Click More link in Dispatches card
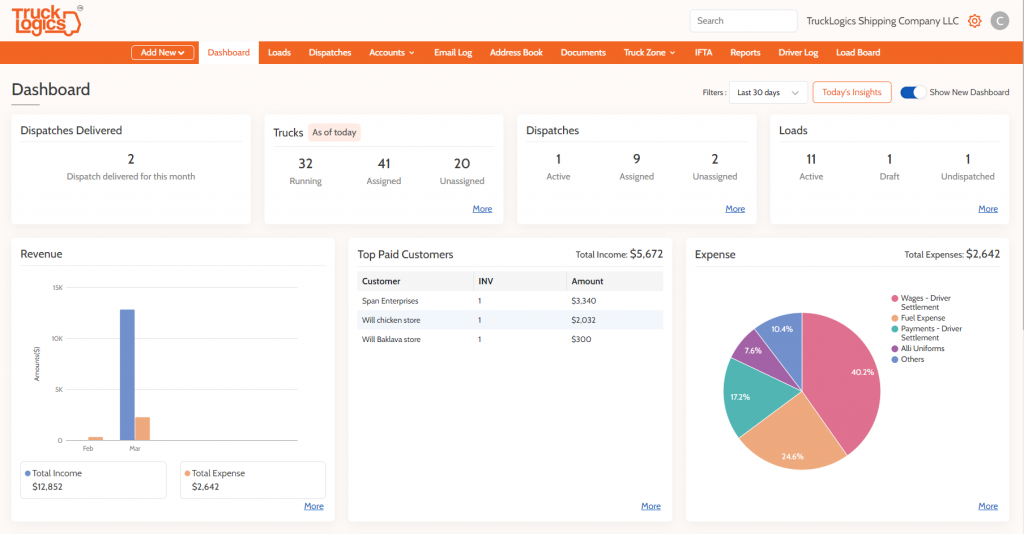1024x534 pixels. [735, 209]
